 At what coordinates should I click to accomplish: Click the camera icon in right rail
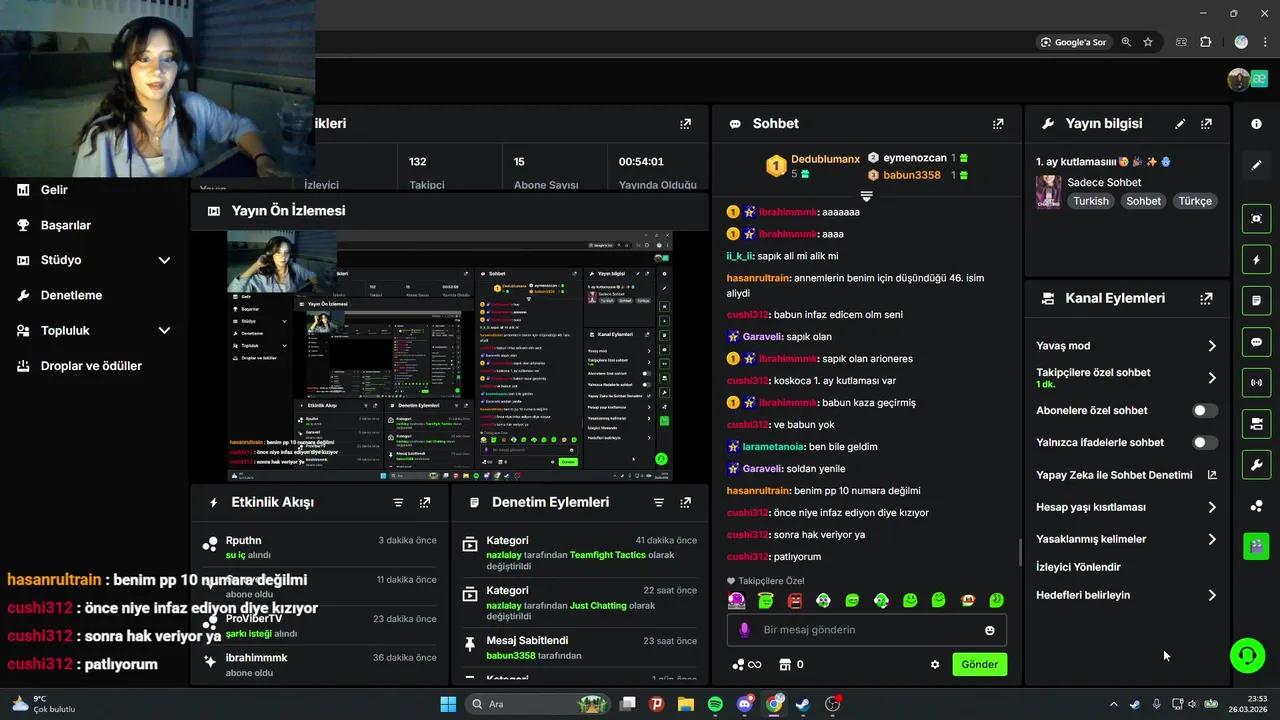coord(1256,424)
